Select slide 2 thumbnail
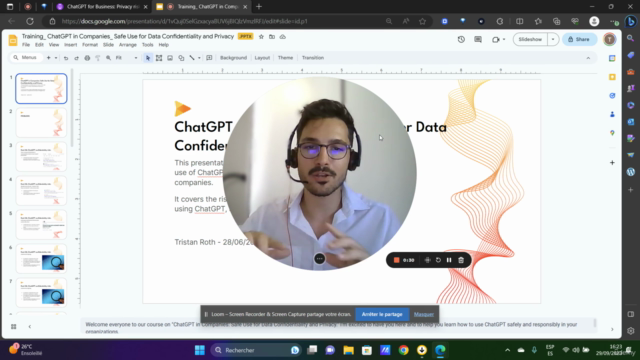The height and width of the screenshot is (360, 640). point(41,123)
